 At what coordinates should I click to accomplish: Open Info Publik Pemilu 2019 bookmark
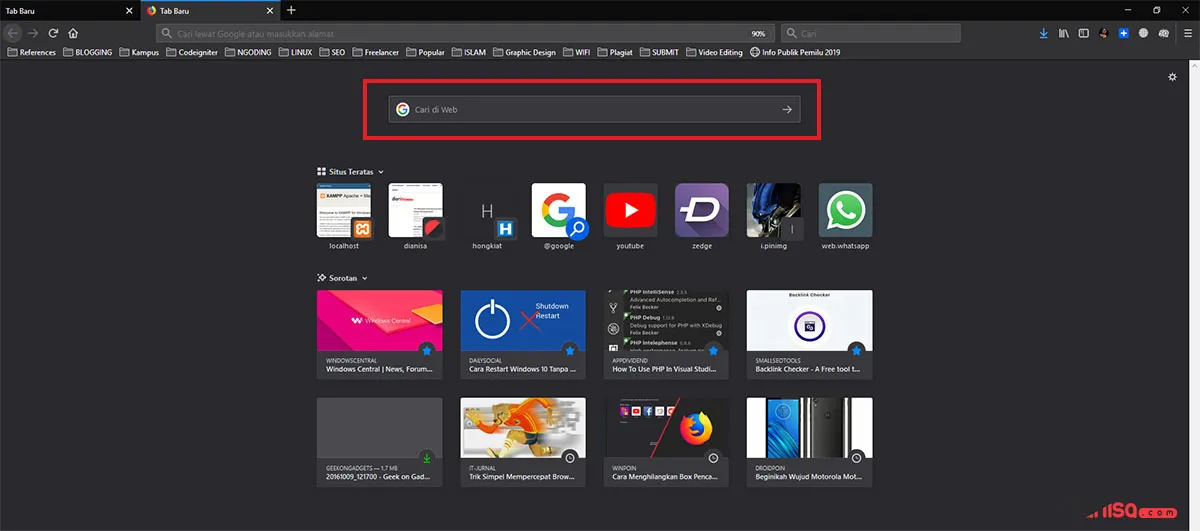795,52
